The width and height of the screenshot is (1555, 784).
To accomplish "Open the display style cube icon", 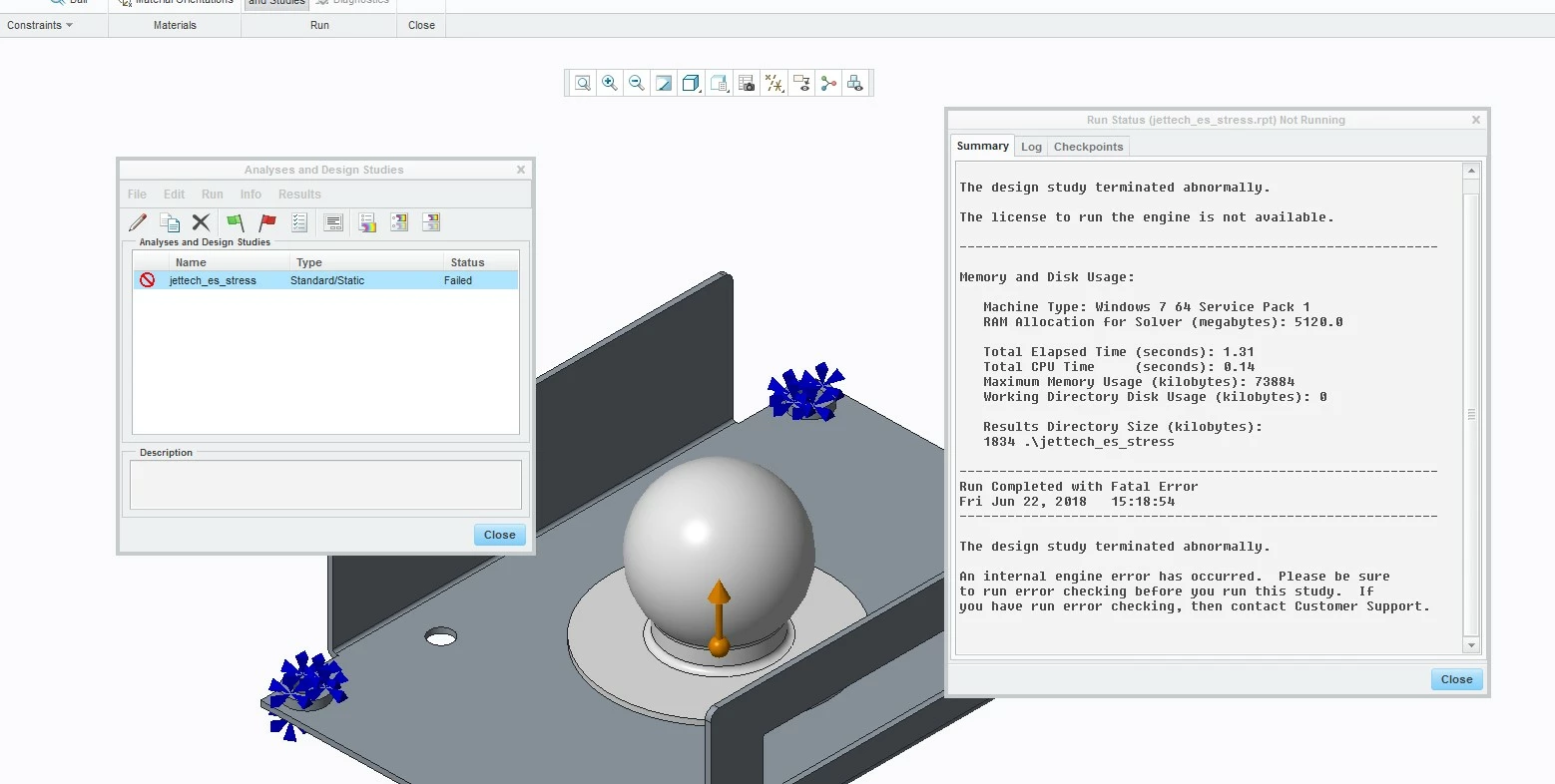I will pos(691,83).
